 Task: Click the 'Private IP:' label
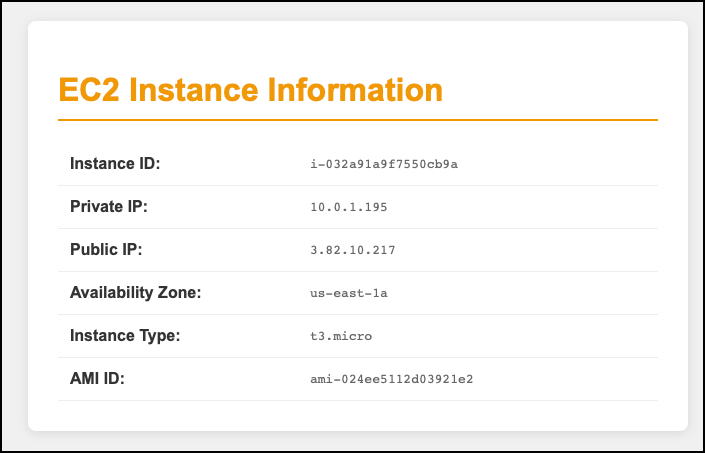(109, 207)
